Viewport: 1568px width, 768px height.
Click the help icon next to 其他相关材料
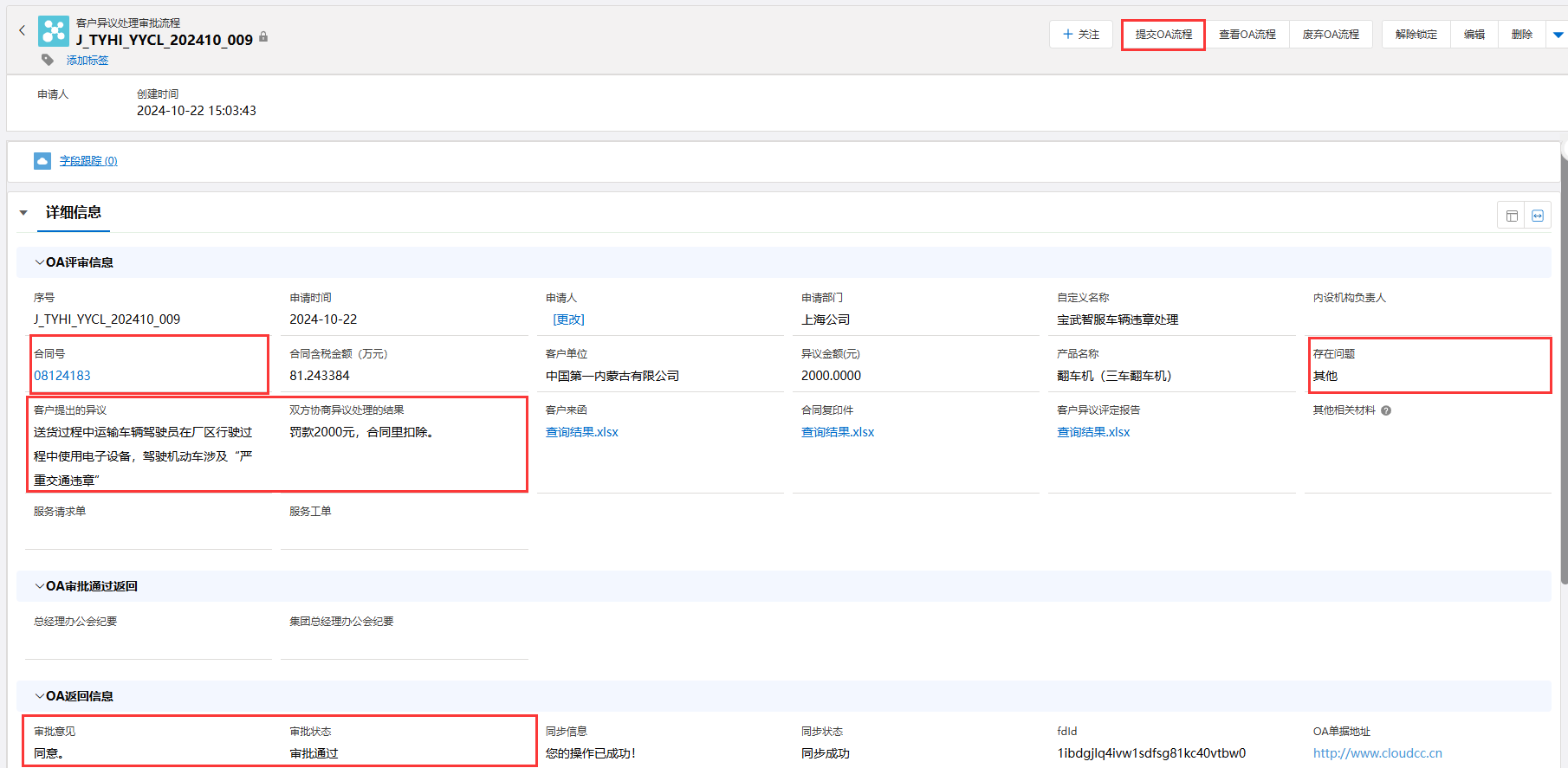tap(1386, 410)
